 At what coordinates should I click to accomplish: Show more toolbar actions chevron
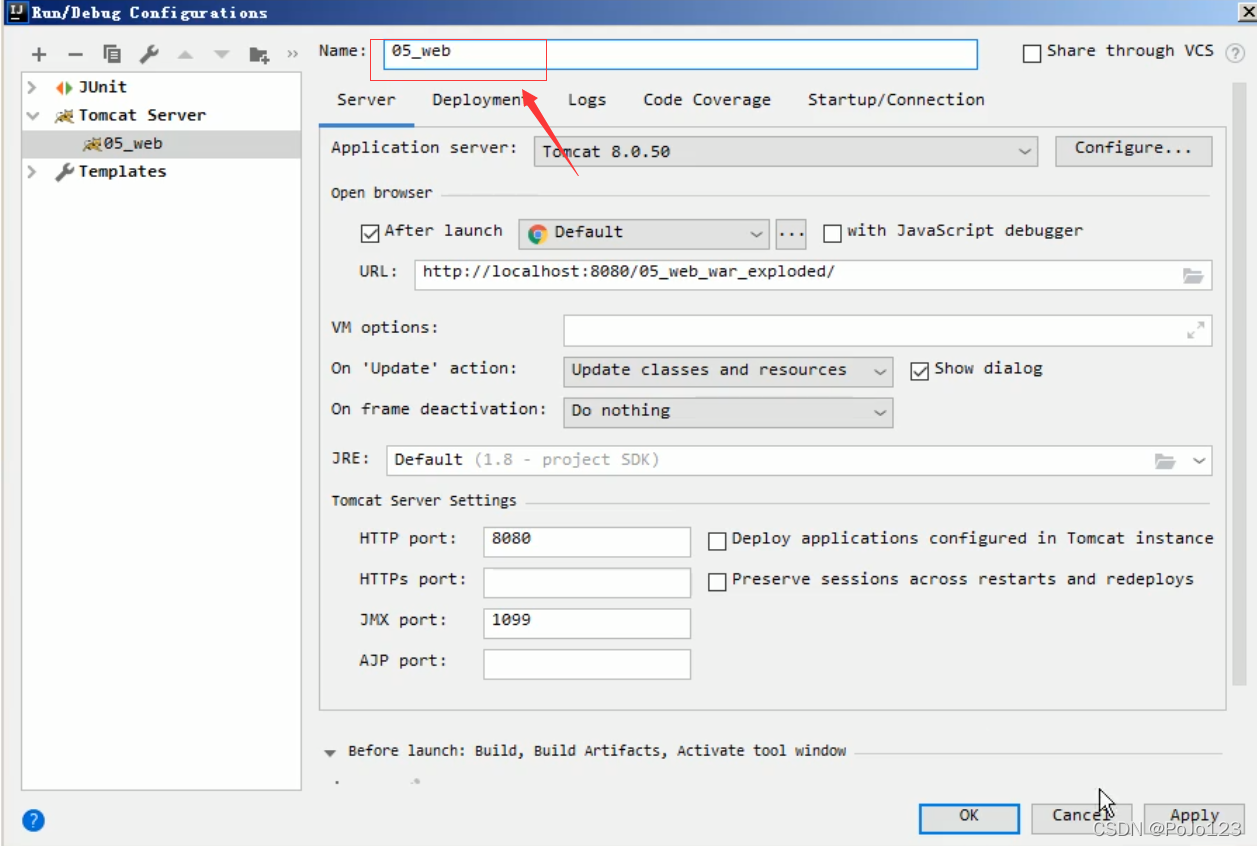pos(292,54)
